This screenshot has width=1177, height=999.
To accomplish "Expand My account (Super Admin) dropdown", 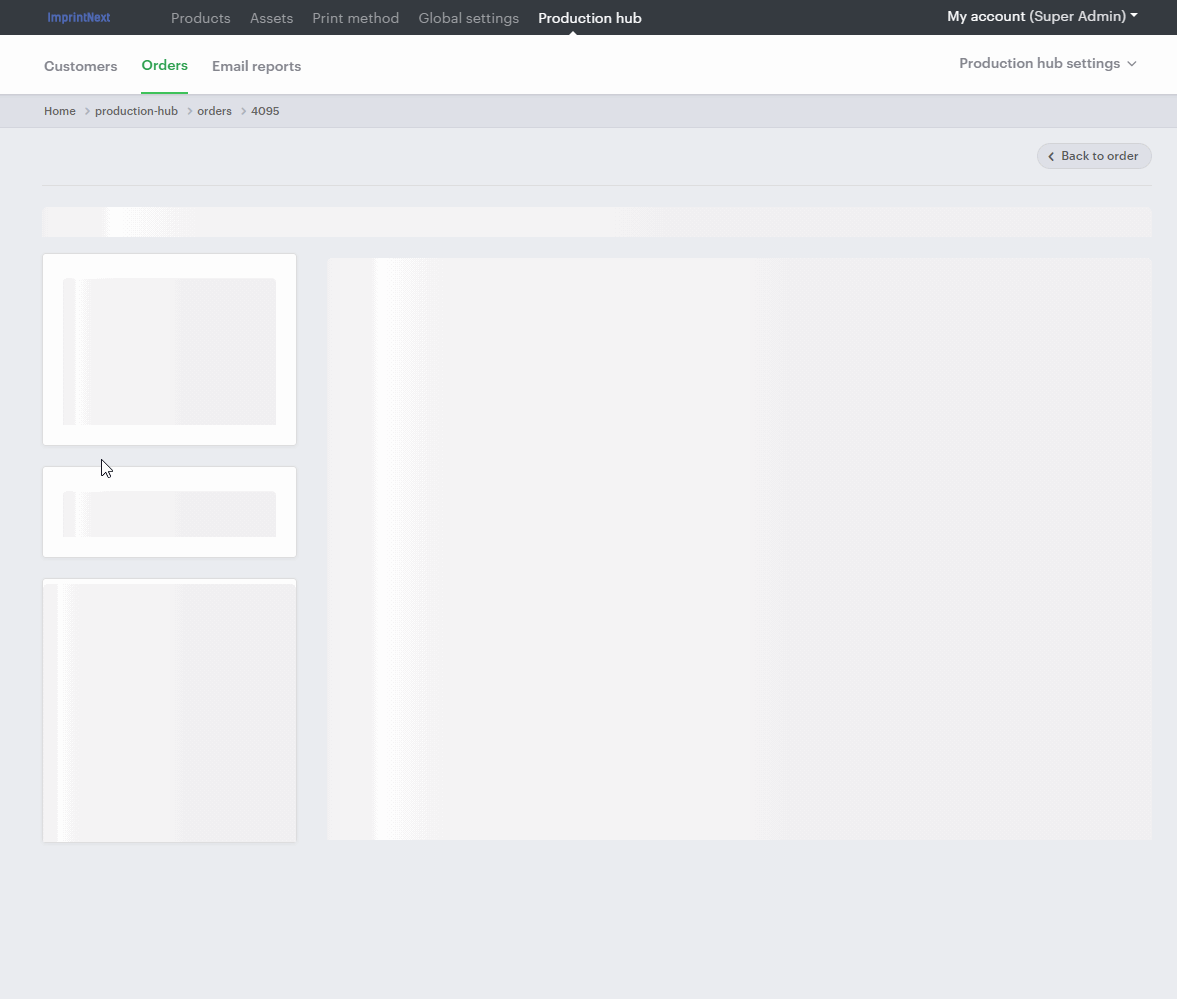I will point(1041,16).
